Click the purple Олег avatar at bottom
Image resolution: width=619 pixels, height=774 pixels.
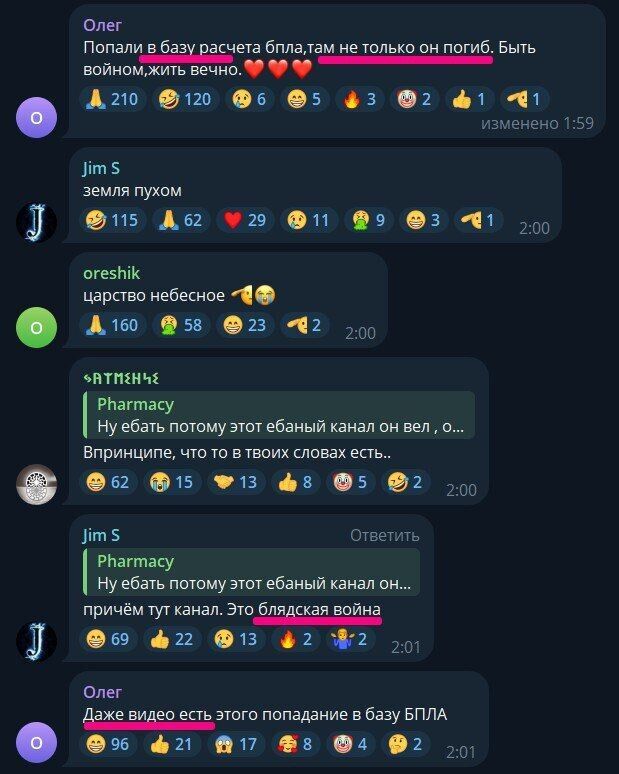pyautogui.click(x=37, y=742)
